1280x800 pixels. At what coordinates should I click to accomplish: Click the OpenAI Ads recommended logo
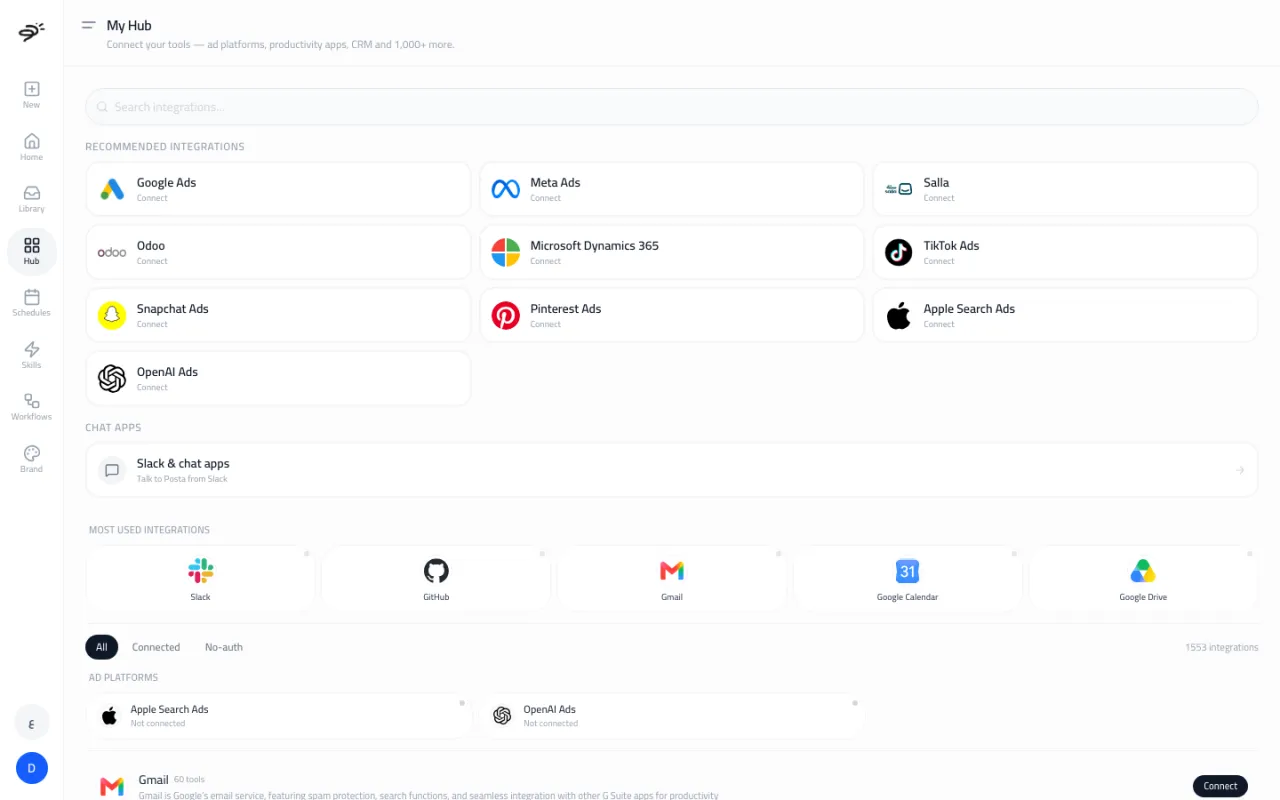(112, 378)
